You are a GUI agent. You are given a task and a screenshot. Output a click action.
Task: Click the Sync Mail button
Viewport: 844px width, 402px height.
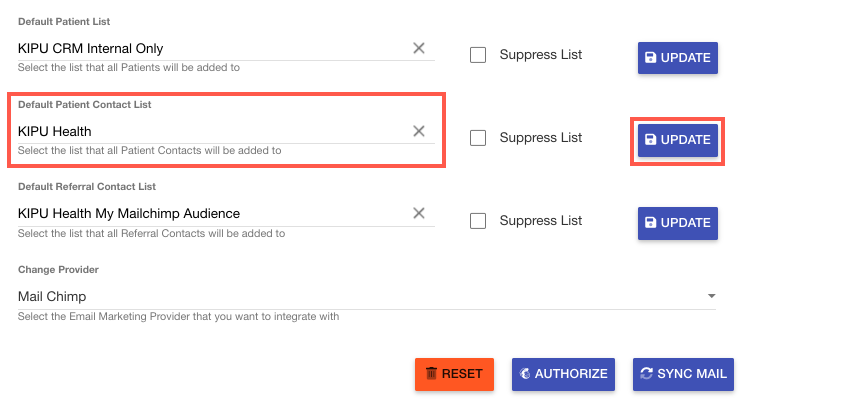[x=683, y=374]
